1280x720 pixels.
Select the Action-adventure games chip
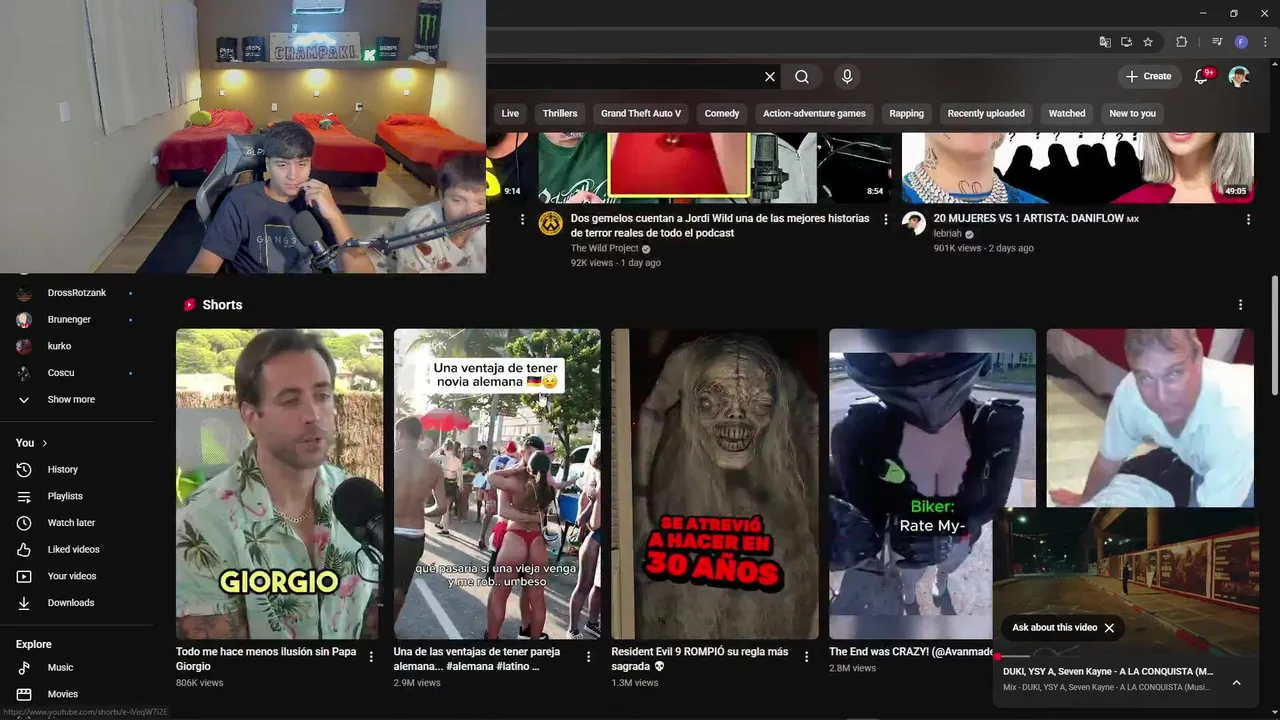[x=814, y=113]
